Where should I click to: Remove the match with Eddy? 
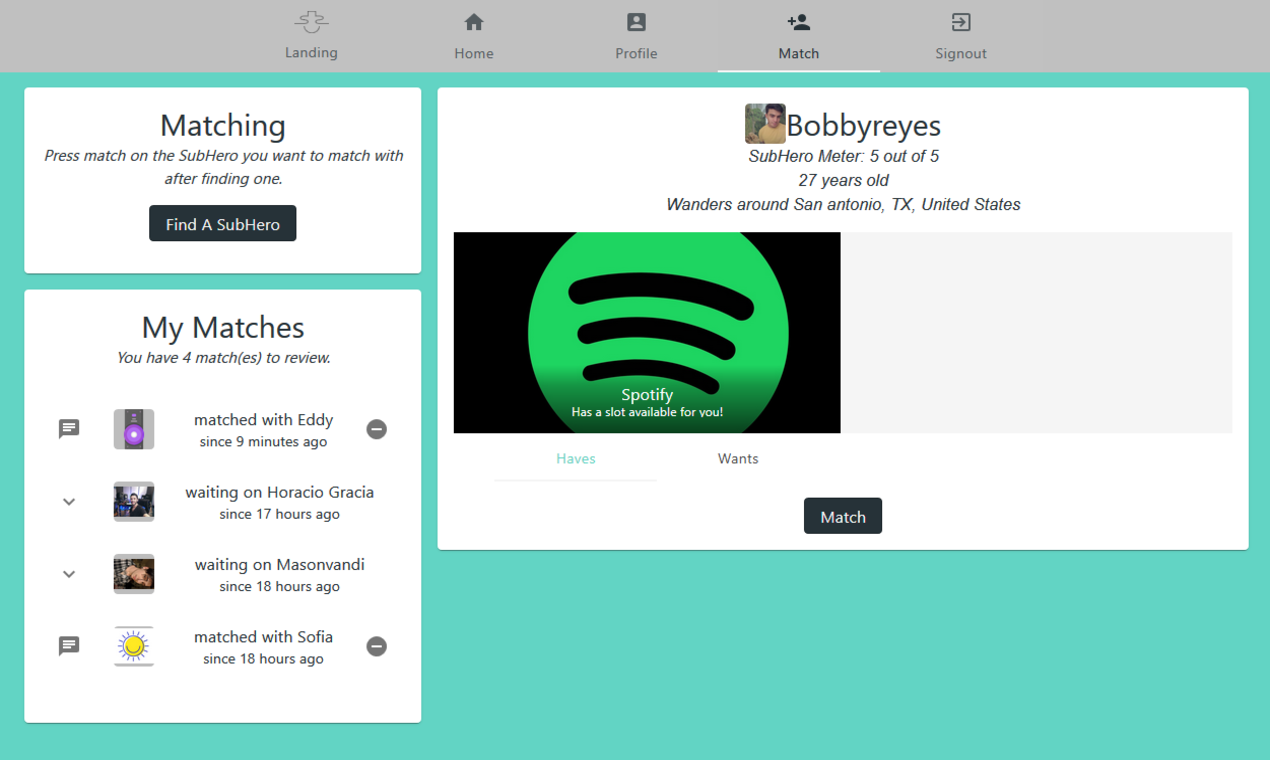coord(376,429)
